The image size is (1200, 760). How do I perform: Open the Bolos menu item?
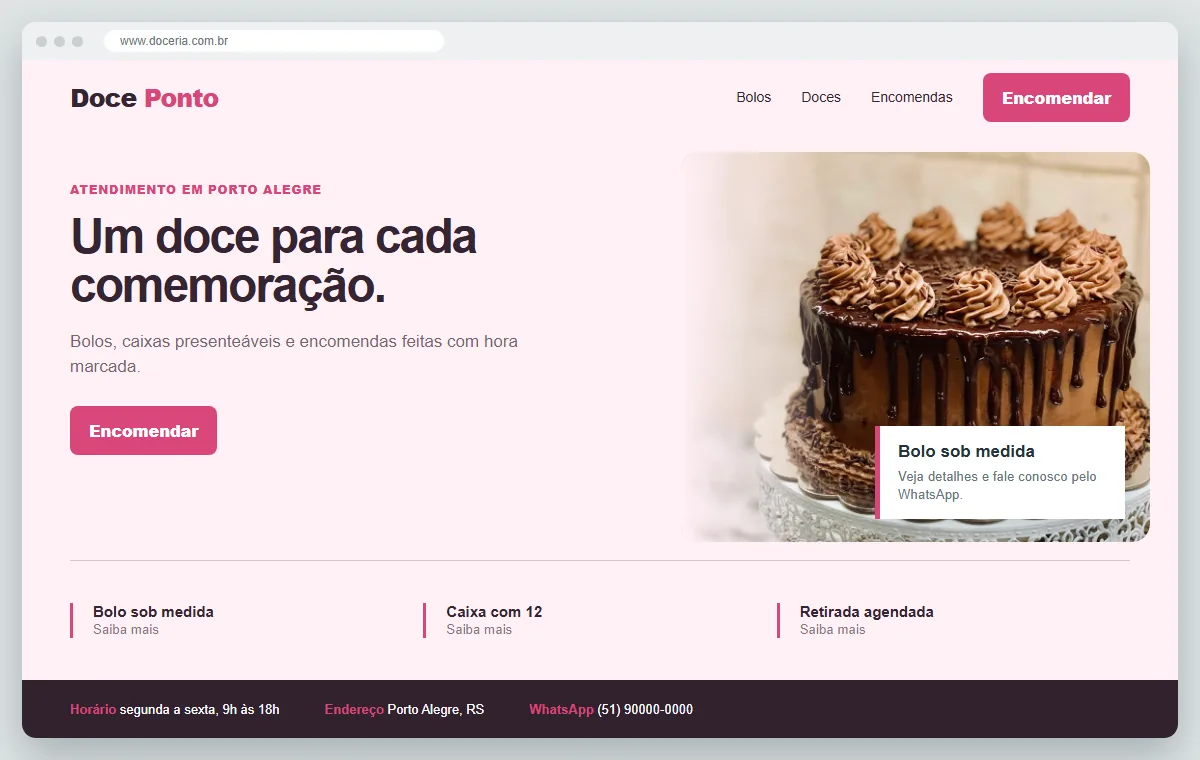click(754, 97)
